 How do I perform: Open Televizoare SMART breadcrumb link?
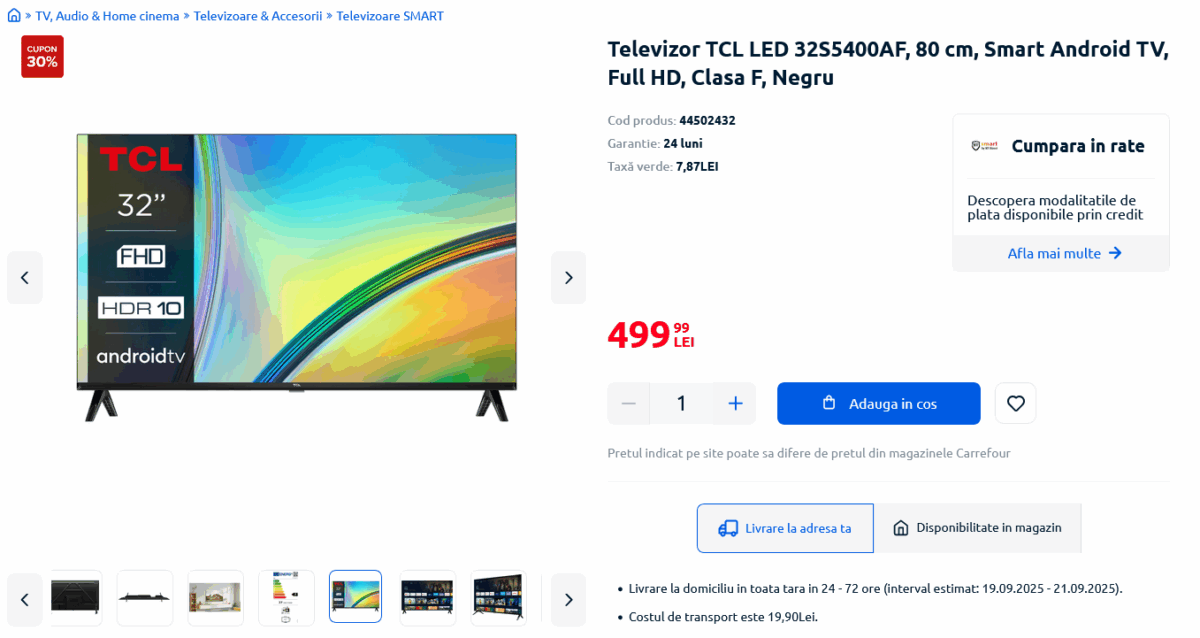390,16
